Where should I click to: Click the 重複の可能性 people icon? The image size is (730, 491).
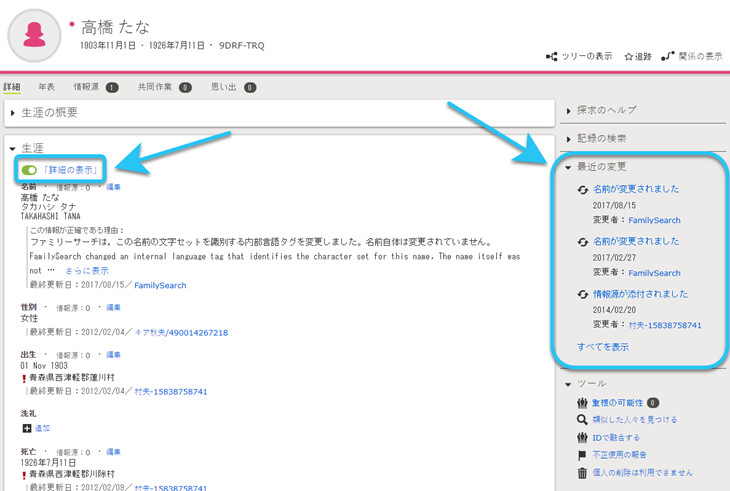582,403
